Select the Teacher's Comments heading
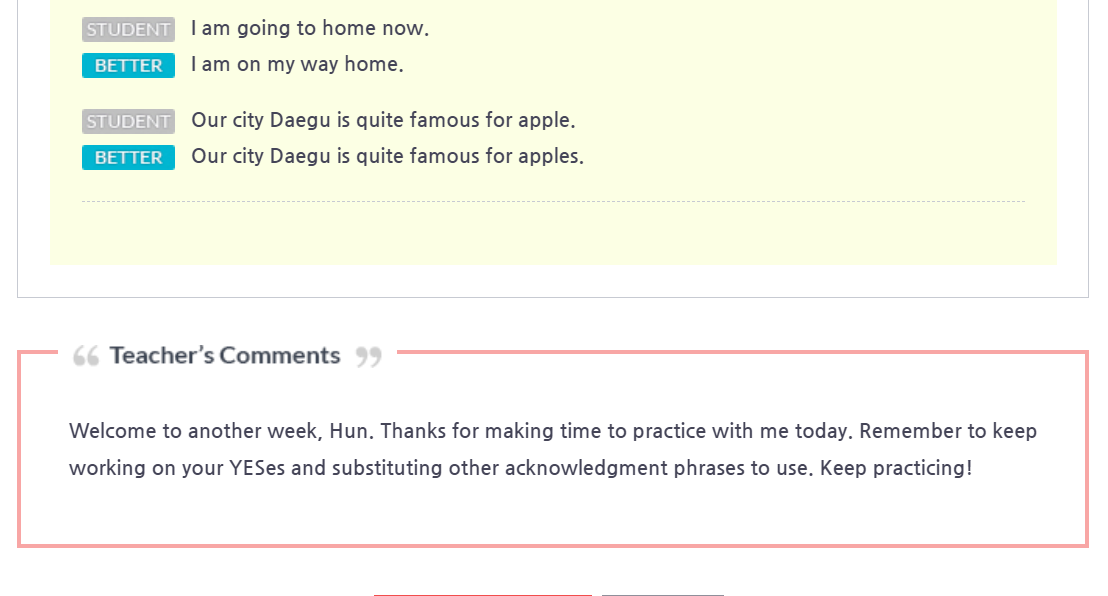 (225, 356)
